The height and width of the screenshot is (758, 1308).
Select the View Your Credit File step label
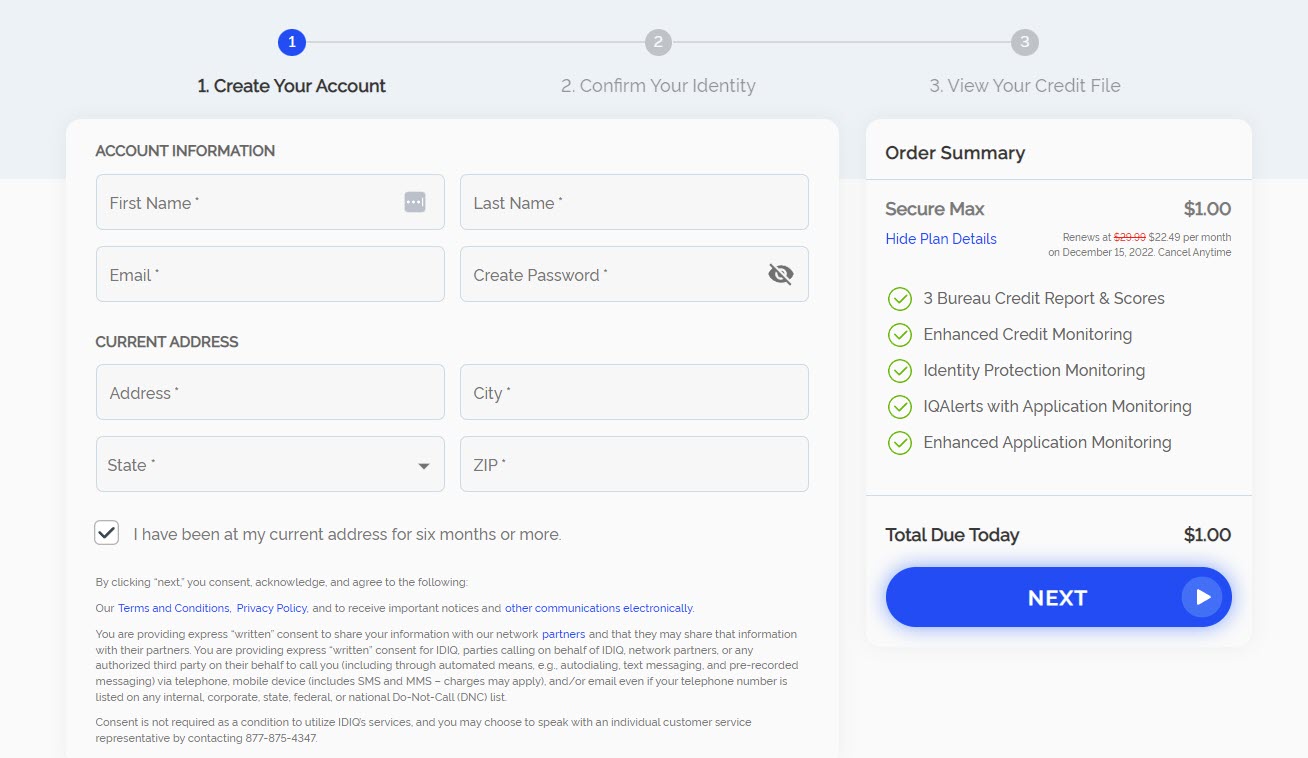click(x=1025, y=86)
